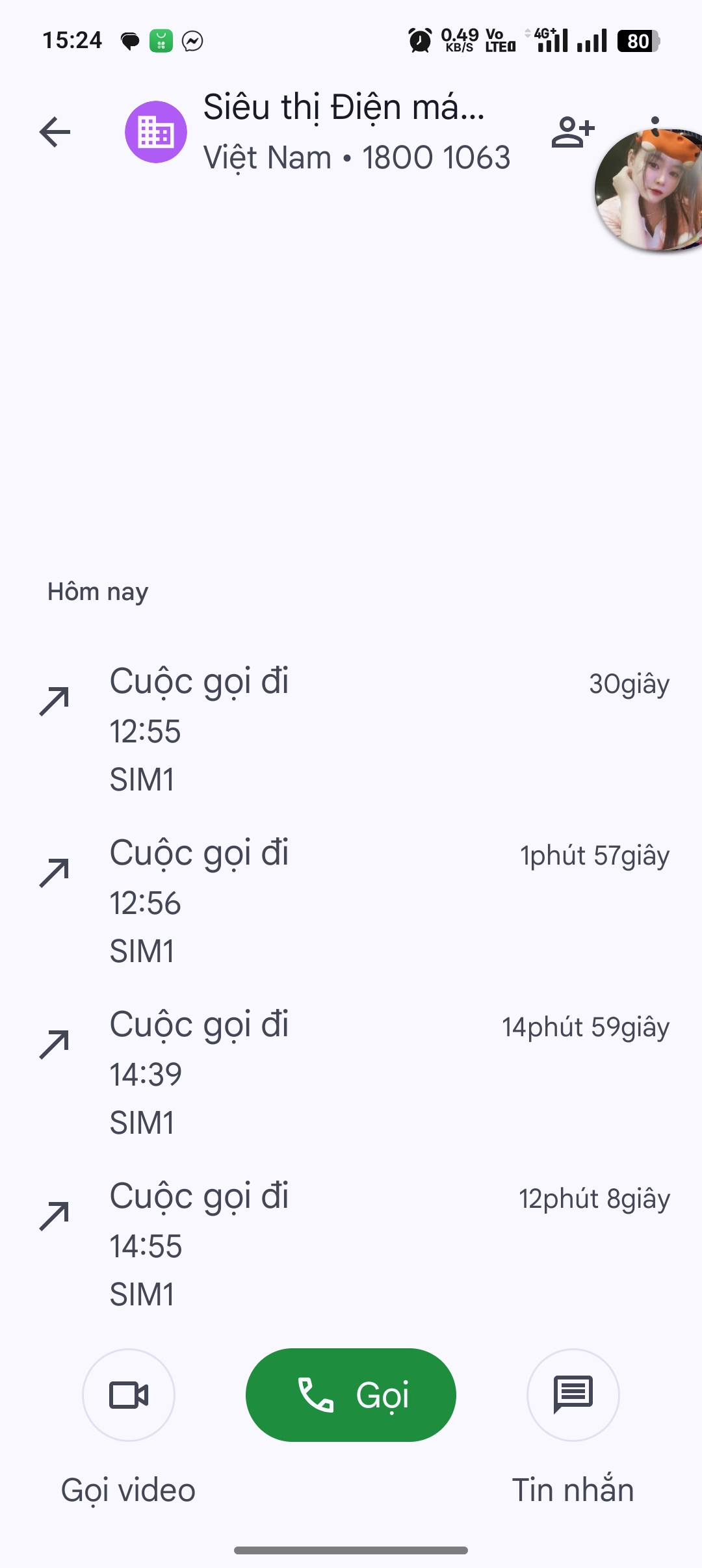Image resolution: width=702 pixels, height=1568 pixels.
Task: Tap the Messenger icon in status bar
Action: click(192, 41)
